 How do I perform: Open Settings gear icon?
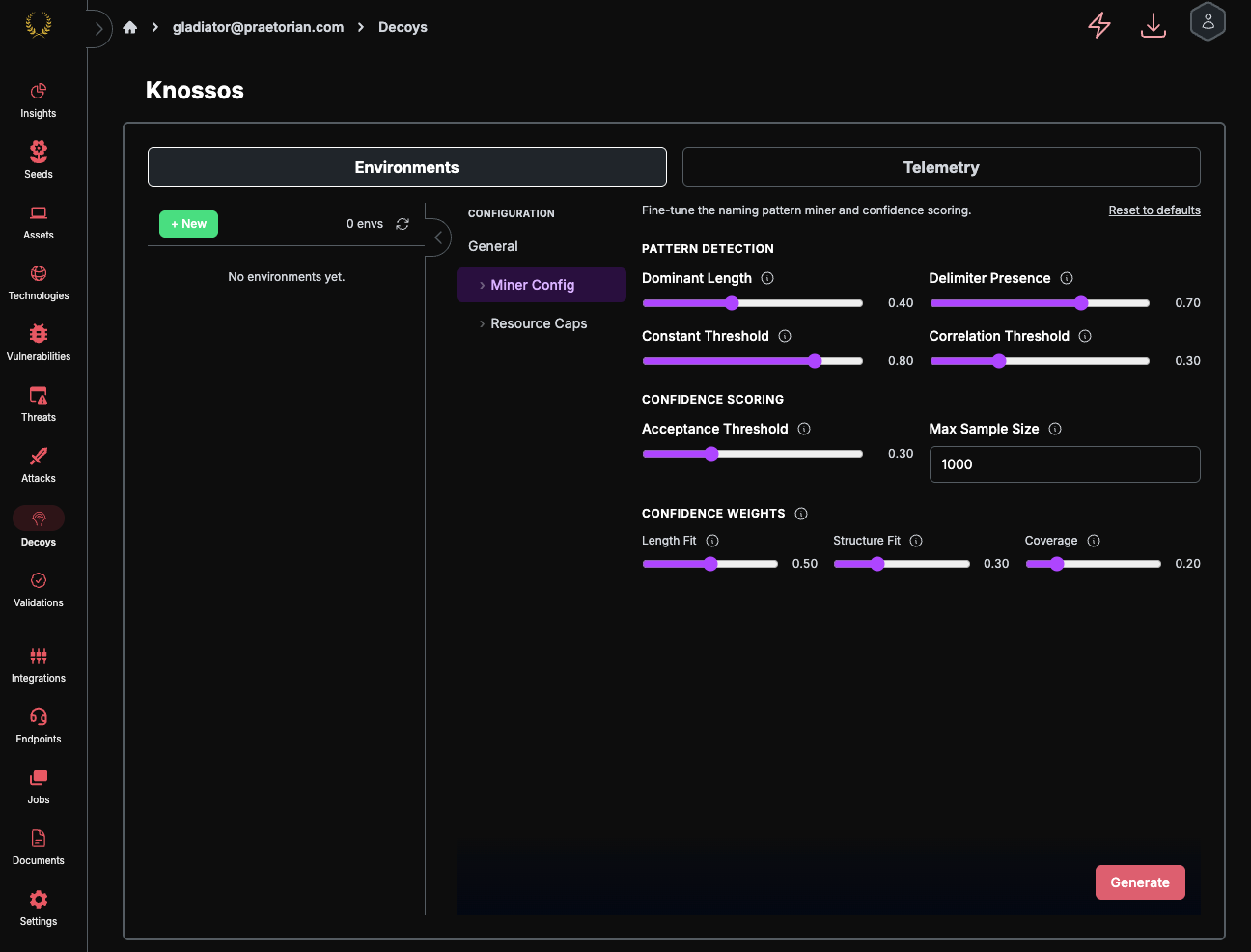tap(39, 899)
